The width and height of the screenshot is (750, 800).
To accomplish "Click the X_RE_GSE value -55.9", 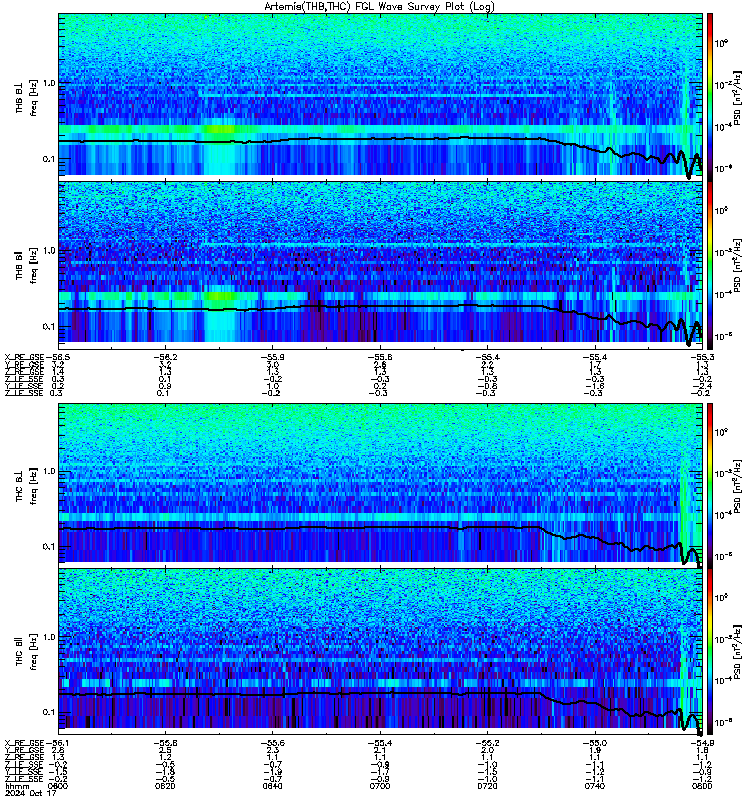I will tap(272, 357).
